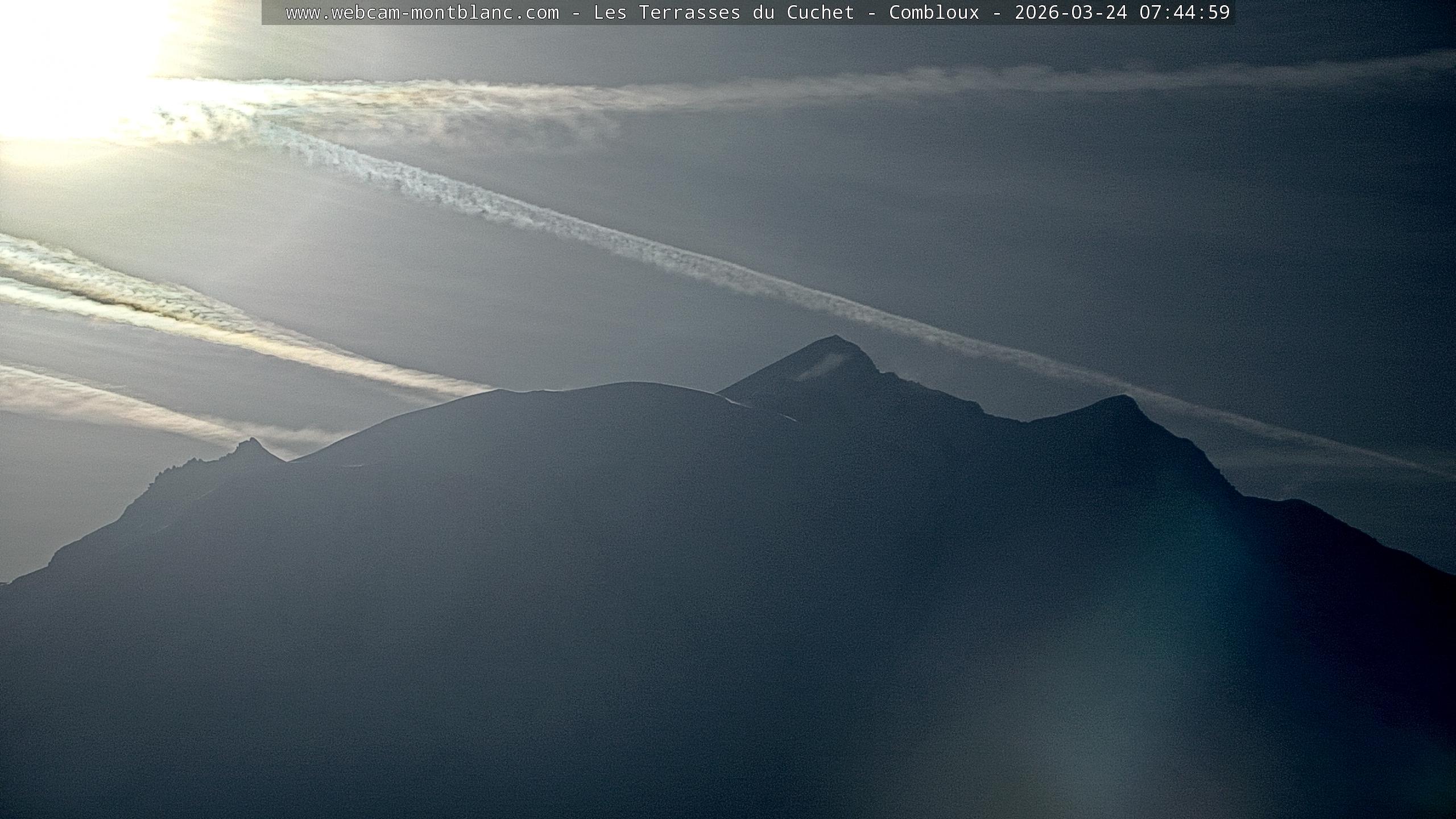Click the 2026-03-24 date stamp
Viewport: 1456px width, 819px height.
pos(1070,13)
